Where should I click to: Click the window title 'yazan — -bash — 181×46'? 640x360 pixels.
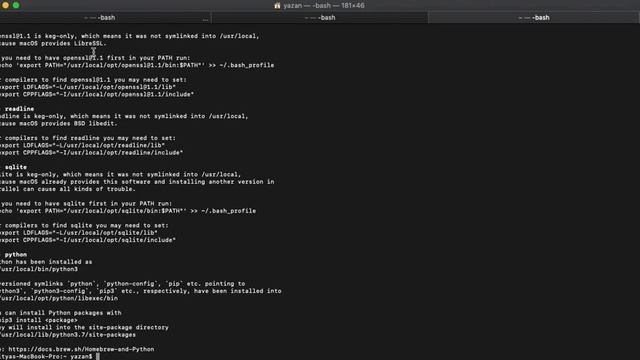coord(324,5)
